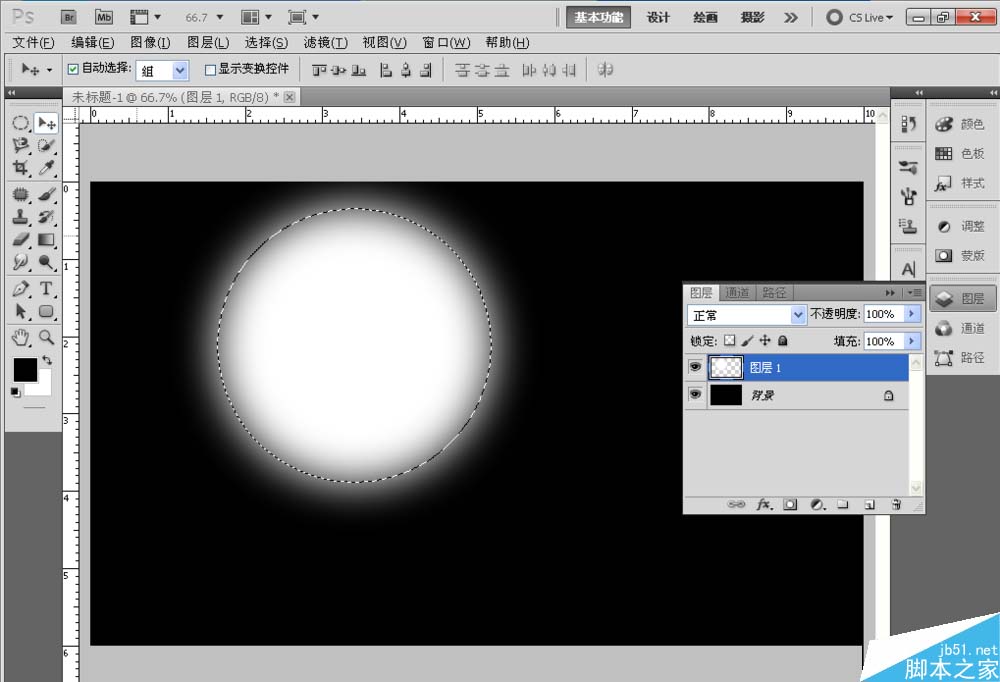The width and height of the screenshot is (1000, 682).
Task: Select the Clone Stamp tool
Action: tap(21, 217)
